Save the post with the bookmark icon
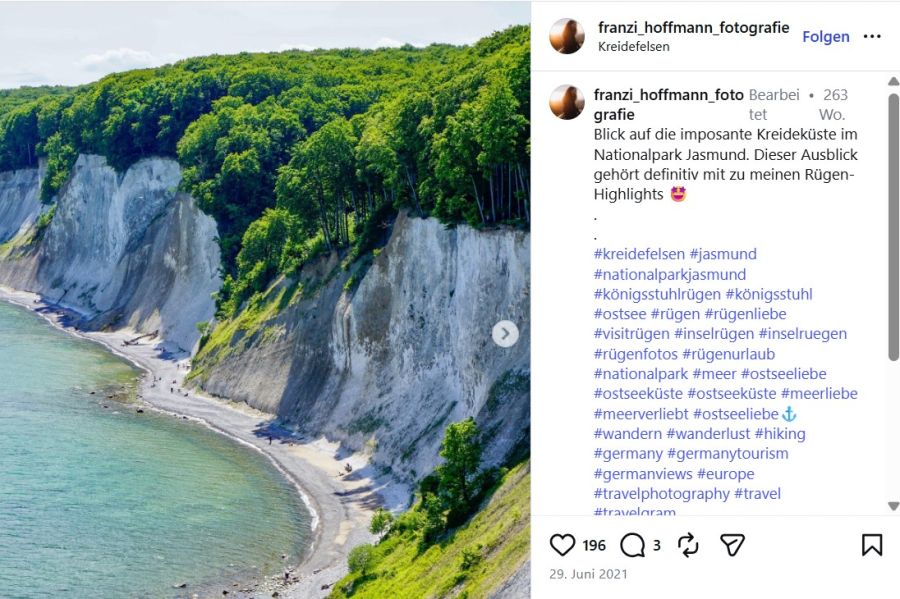Image resolution: width=900 pixels, height=599 pixels. point(872,544)
